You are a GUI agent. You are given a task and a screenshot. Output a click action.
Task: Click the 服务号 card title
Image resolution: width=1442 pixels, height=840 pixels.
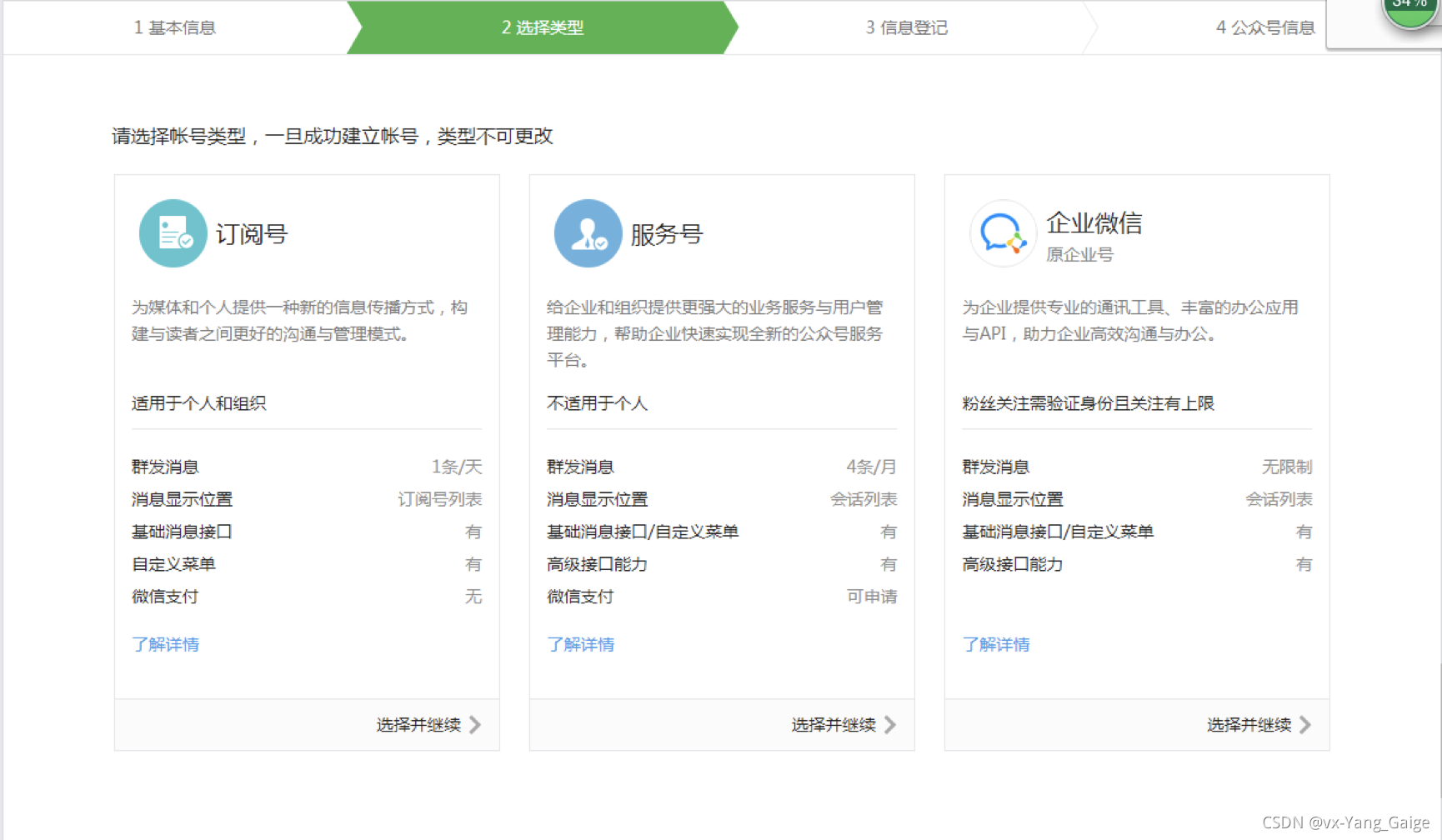coord(667,234)
